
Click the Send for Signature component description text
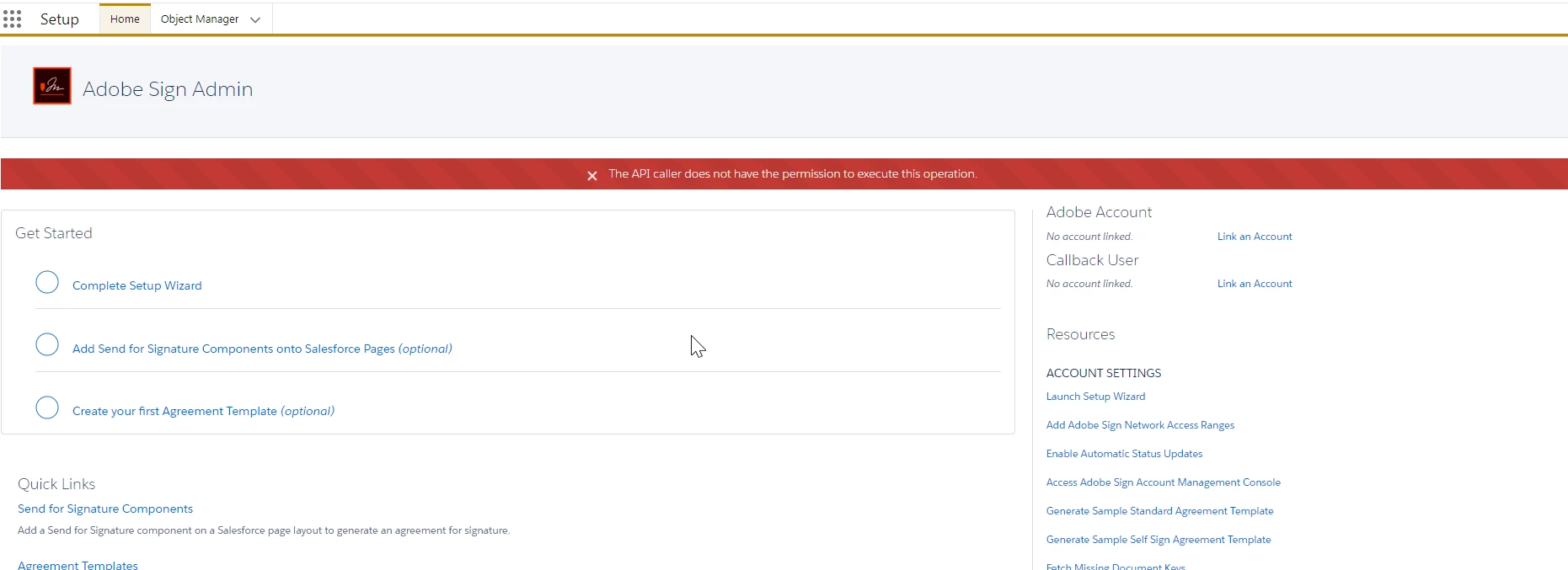point(264,530)
